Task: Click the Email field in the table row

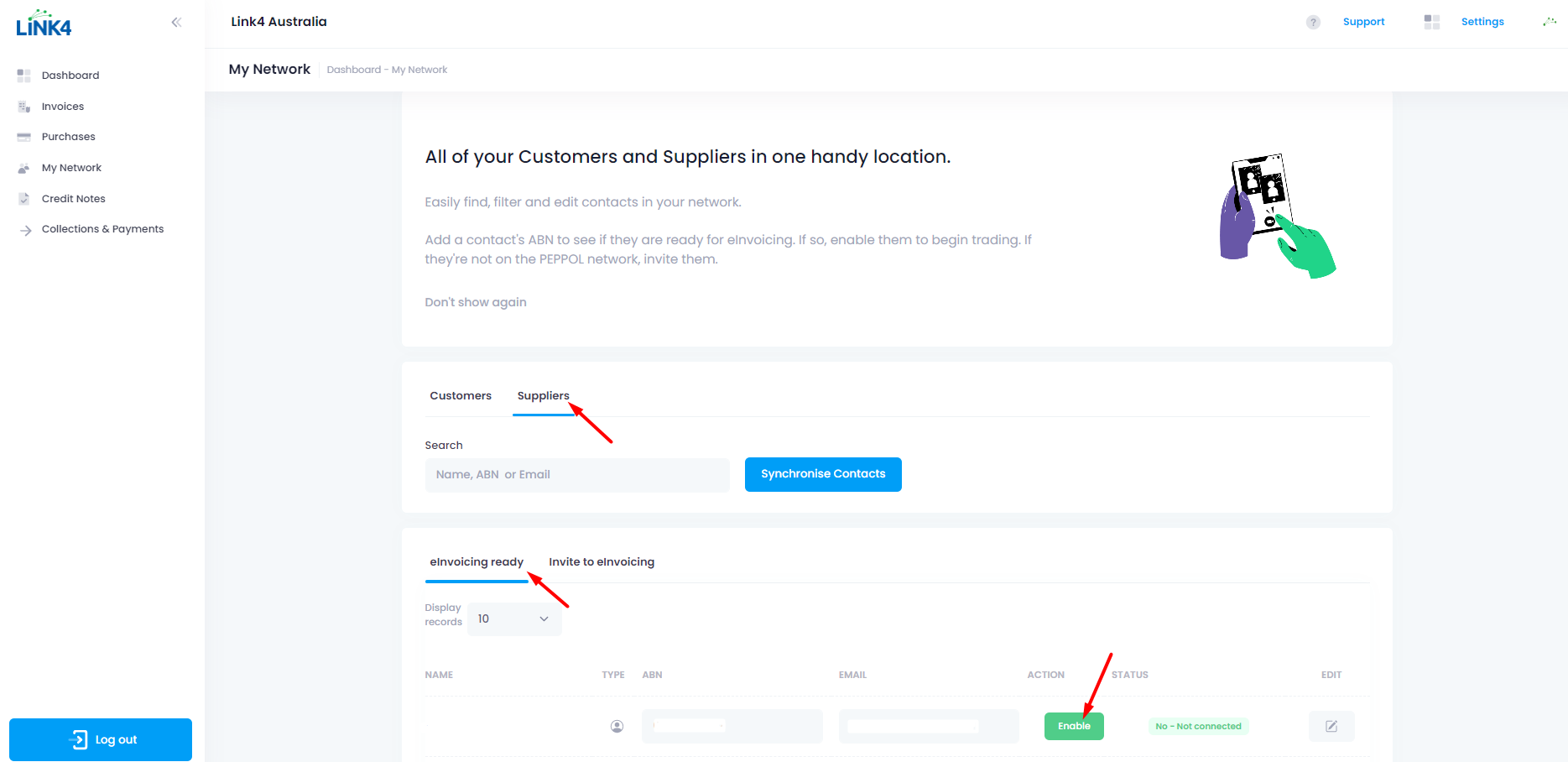Action: [929, 727]
